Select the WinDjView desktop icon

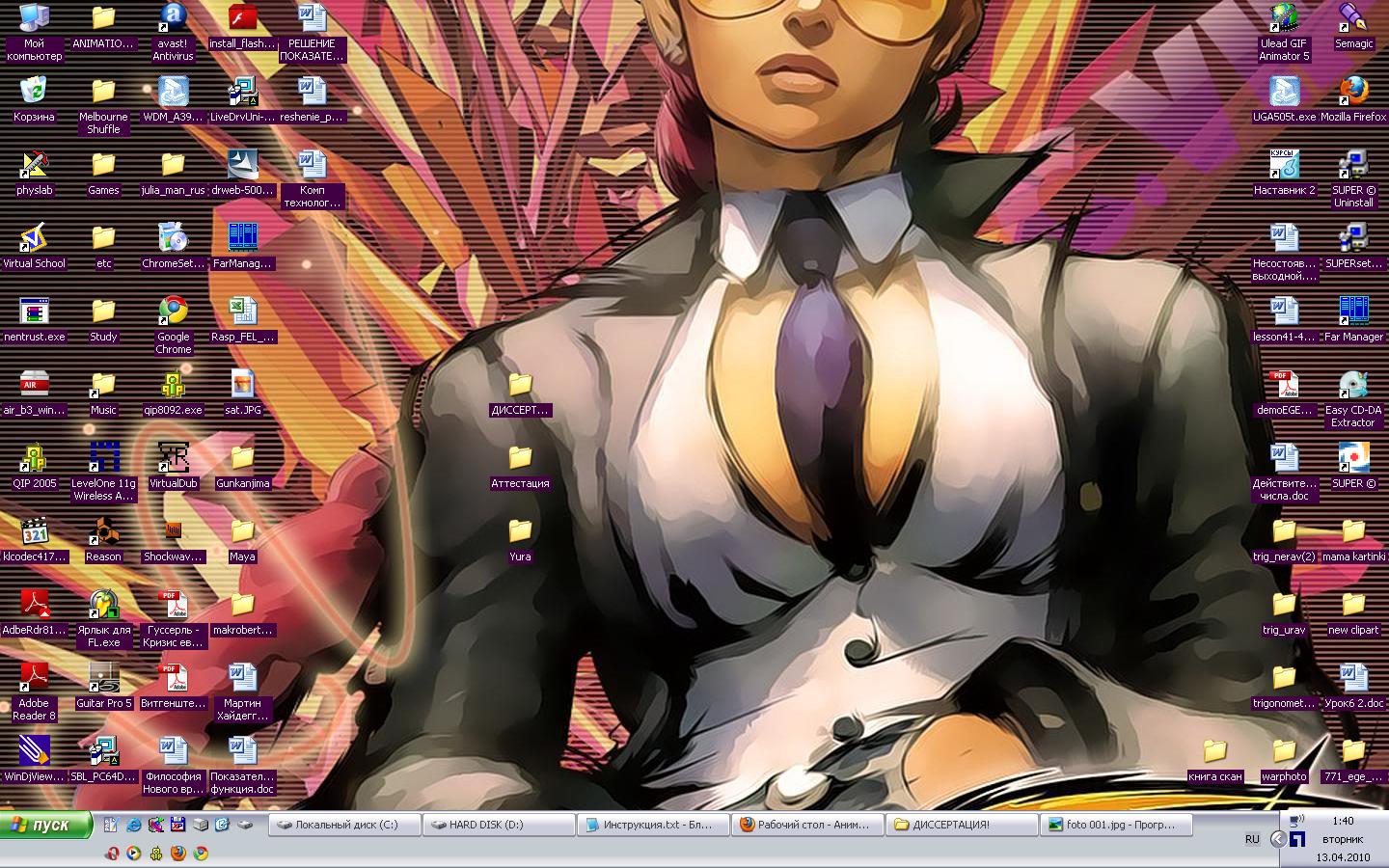tap(34, 759)
